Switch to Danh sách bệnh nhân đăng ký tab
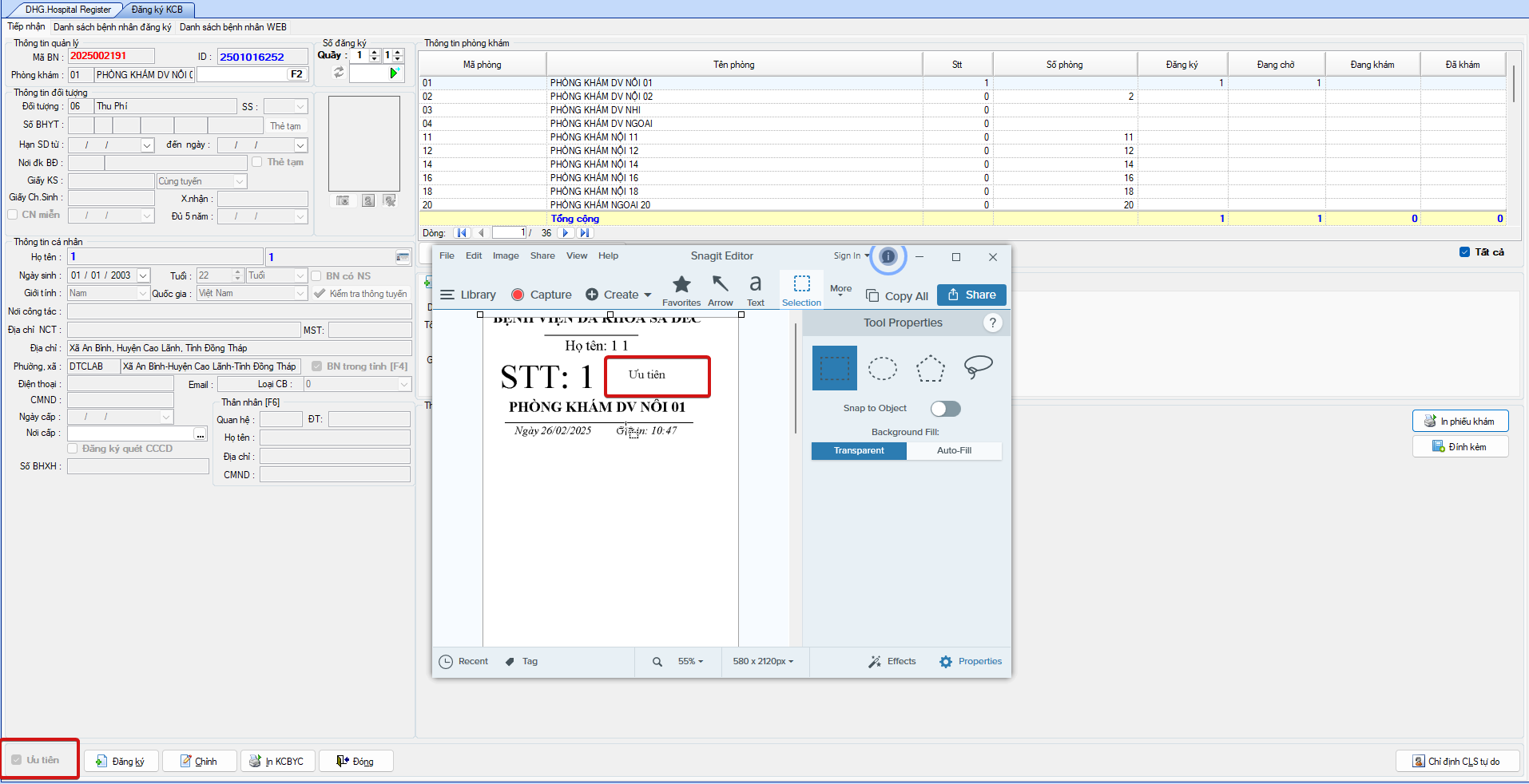1529x784 pixels. click(x=113, y=27)
